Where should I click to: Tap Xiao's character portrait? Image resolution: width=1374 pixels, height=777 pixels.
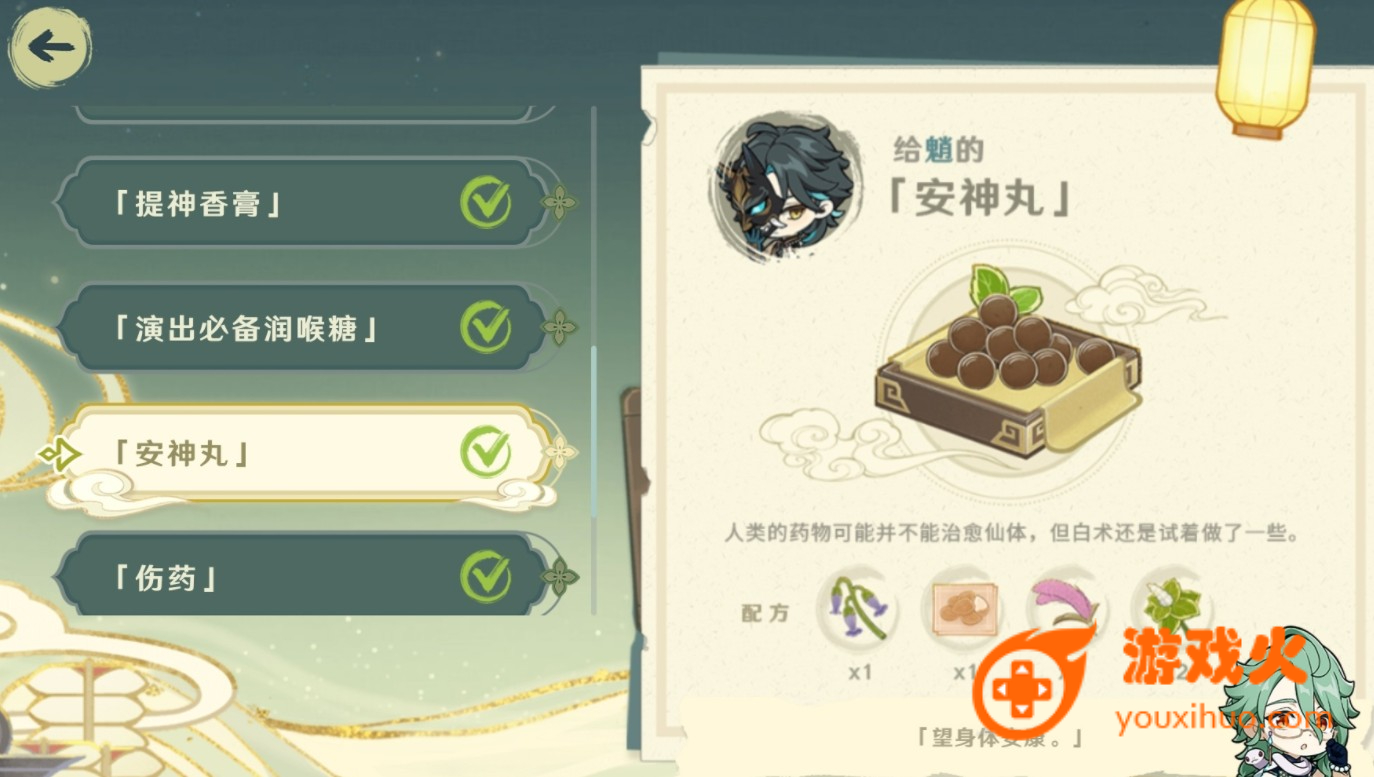point(786,189)
